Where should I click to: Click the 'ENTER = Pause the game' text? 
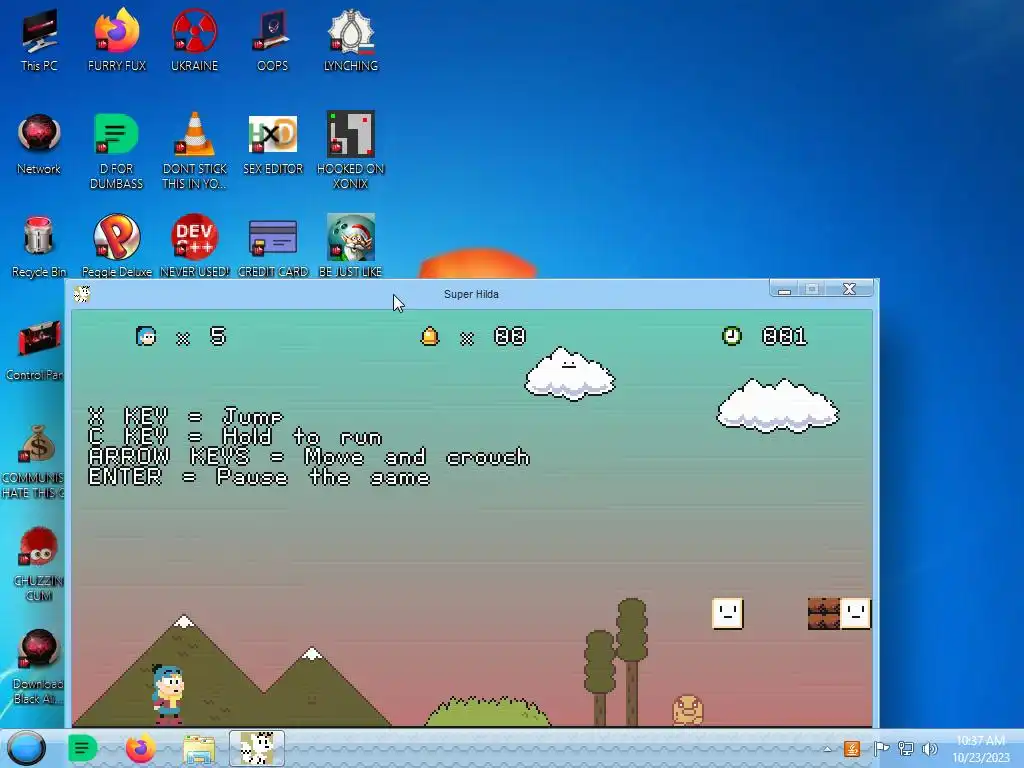point(259,477)
